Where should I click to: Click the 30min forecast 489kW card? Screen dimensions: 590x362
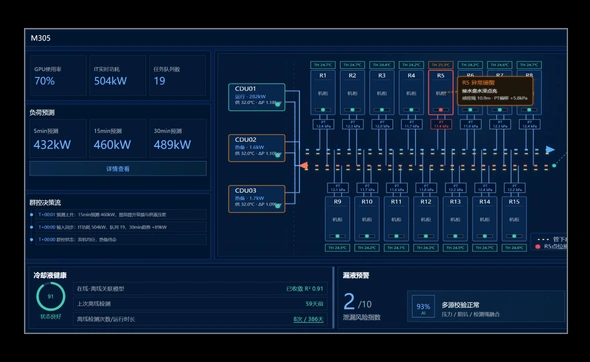(178, 138)
